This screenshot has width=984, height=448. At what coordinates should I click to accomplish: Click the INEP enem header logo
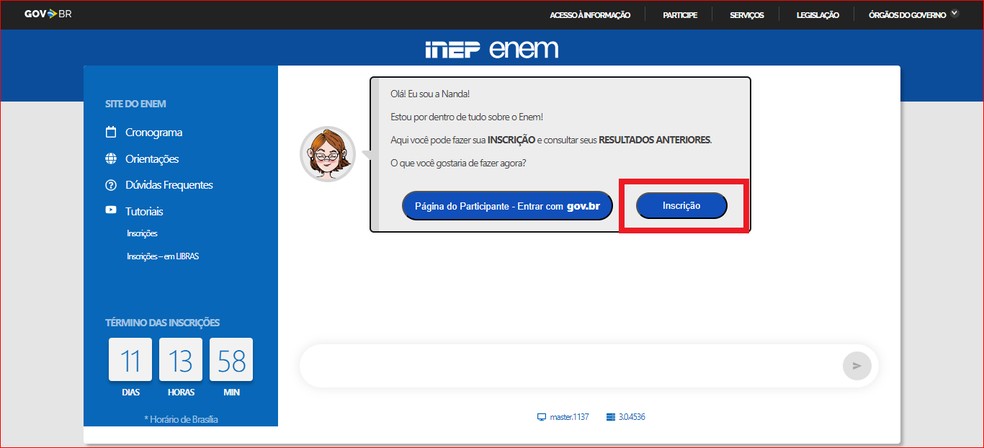491,49
